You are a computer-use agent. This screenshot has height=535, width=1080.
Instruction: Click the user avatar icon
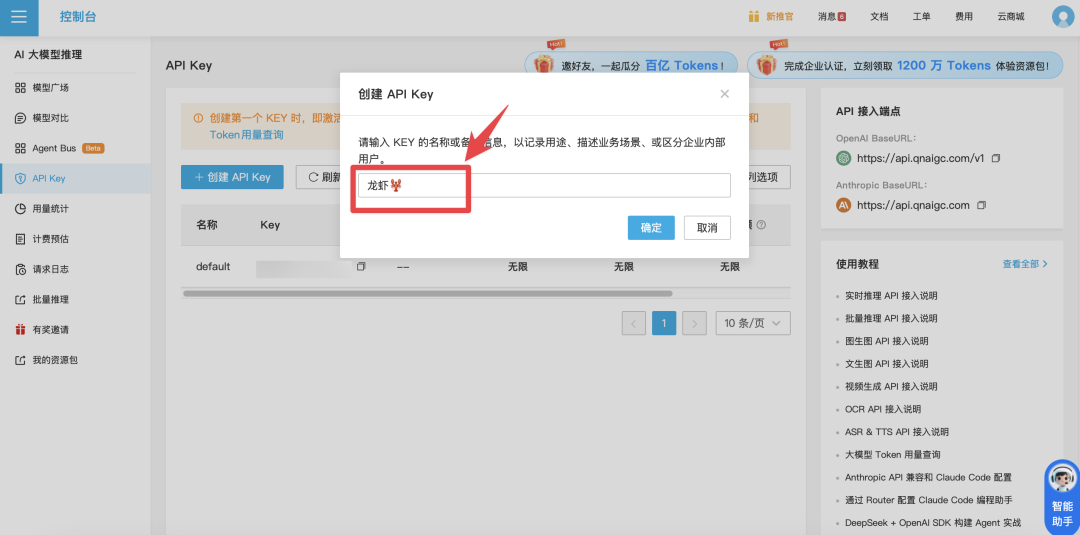(x=1062, y=17)
